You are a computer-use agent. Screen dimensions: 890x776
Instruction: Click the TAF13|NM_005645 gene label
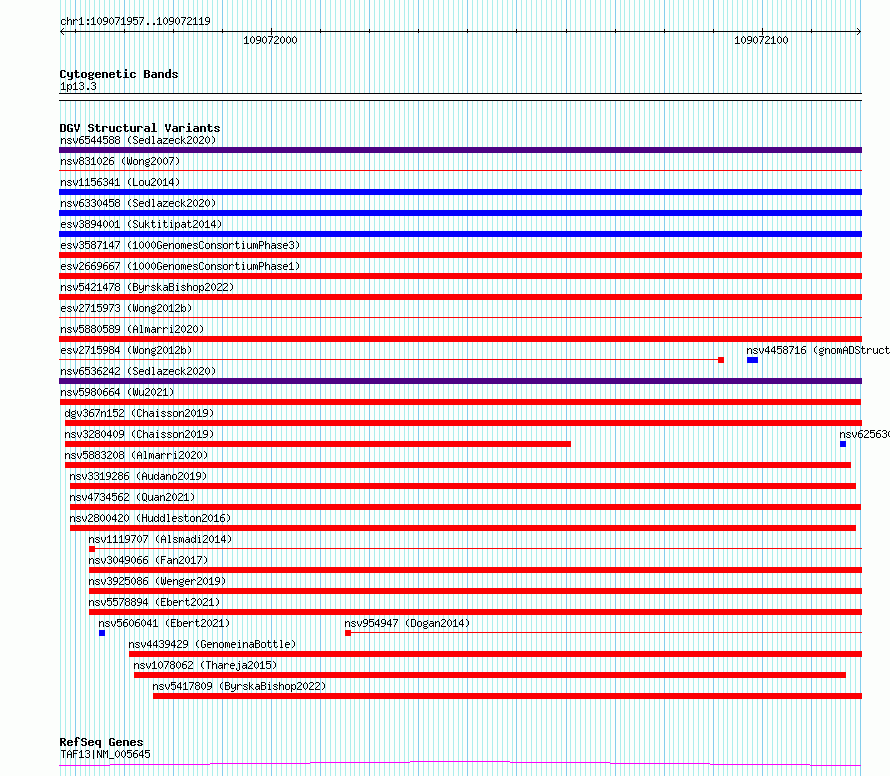point(105,754)
